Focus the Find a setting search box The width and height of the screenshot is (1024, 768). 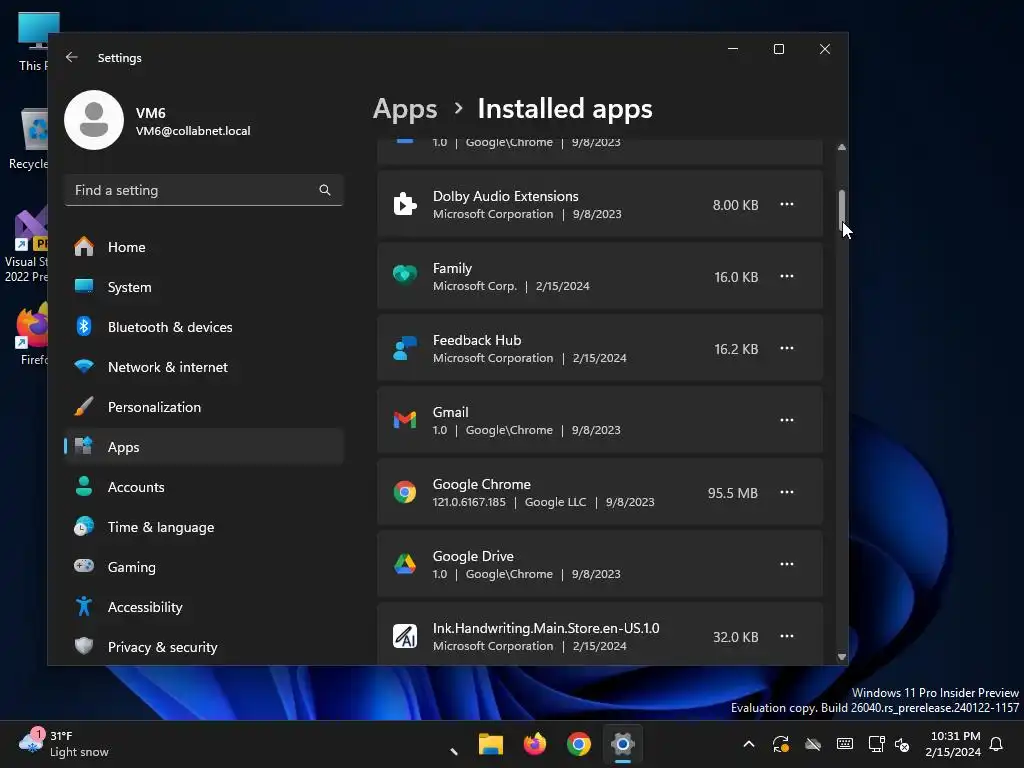204,190
